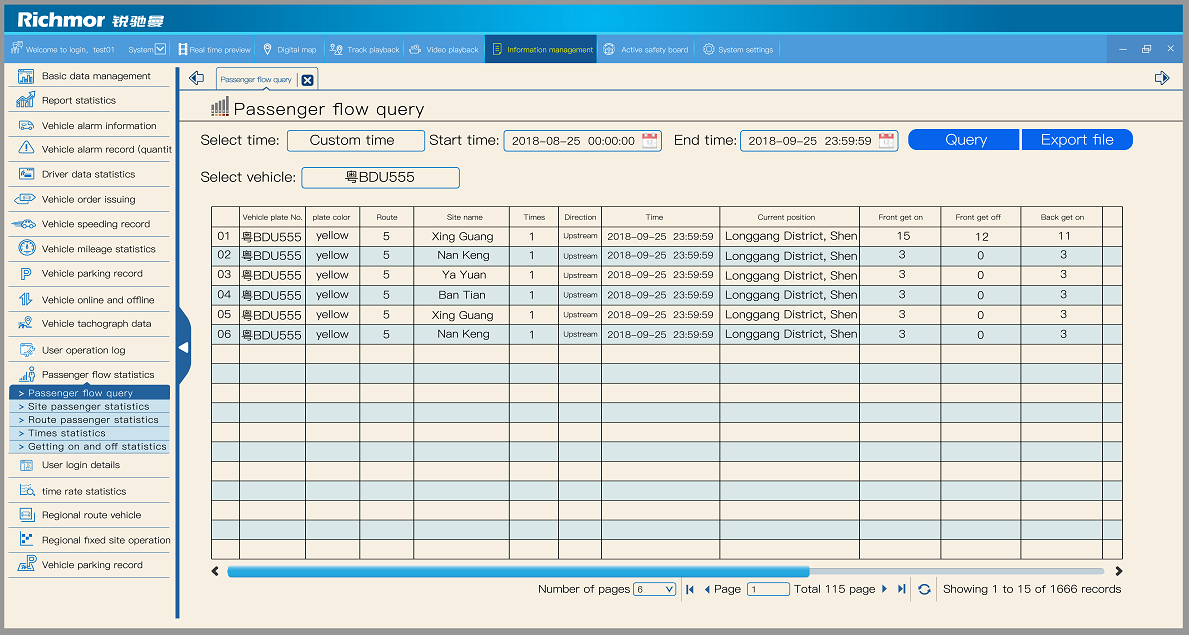Close the Passenger flow query tab

coord(307,80)
